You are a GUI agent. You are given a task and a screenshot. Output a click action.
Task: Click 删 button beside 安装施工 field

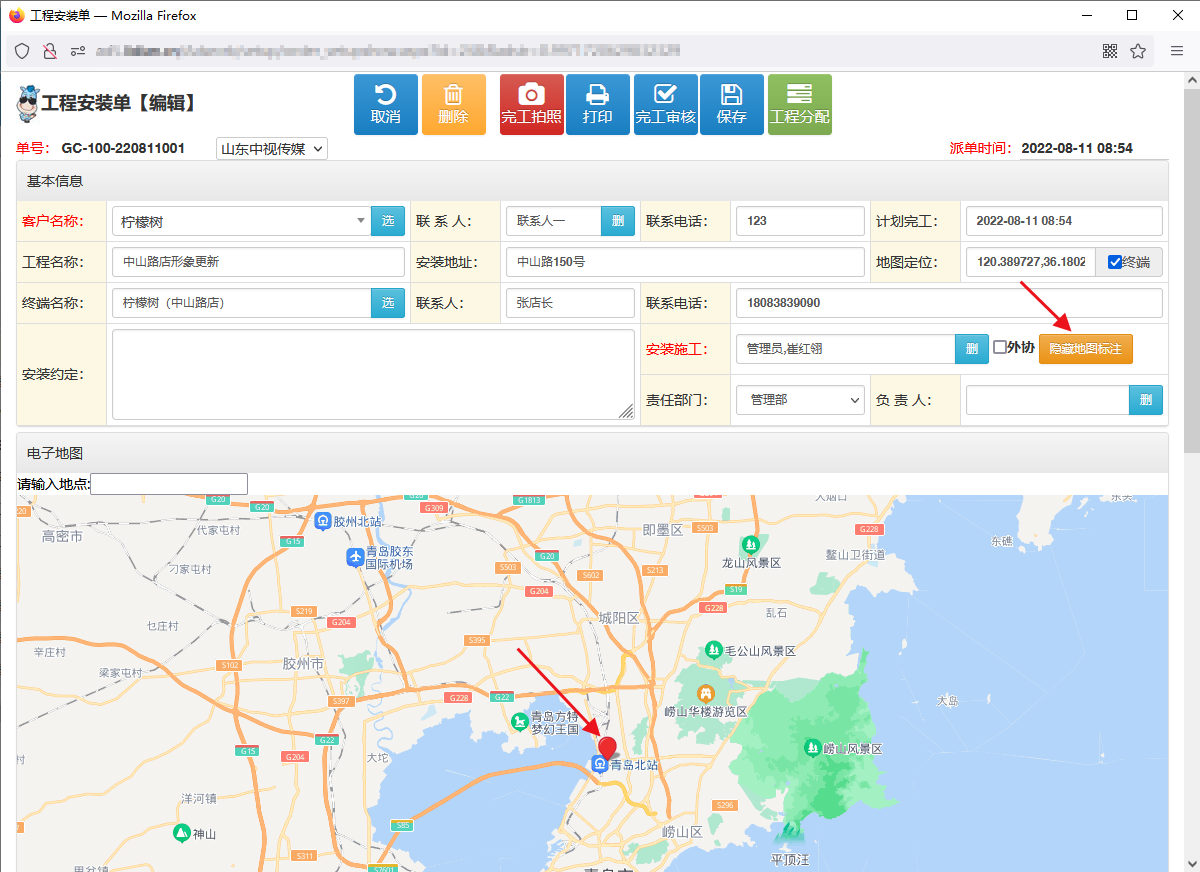click(971, 349)
